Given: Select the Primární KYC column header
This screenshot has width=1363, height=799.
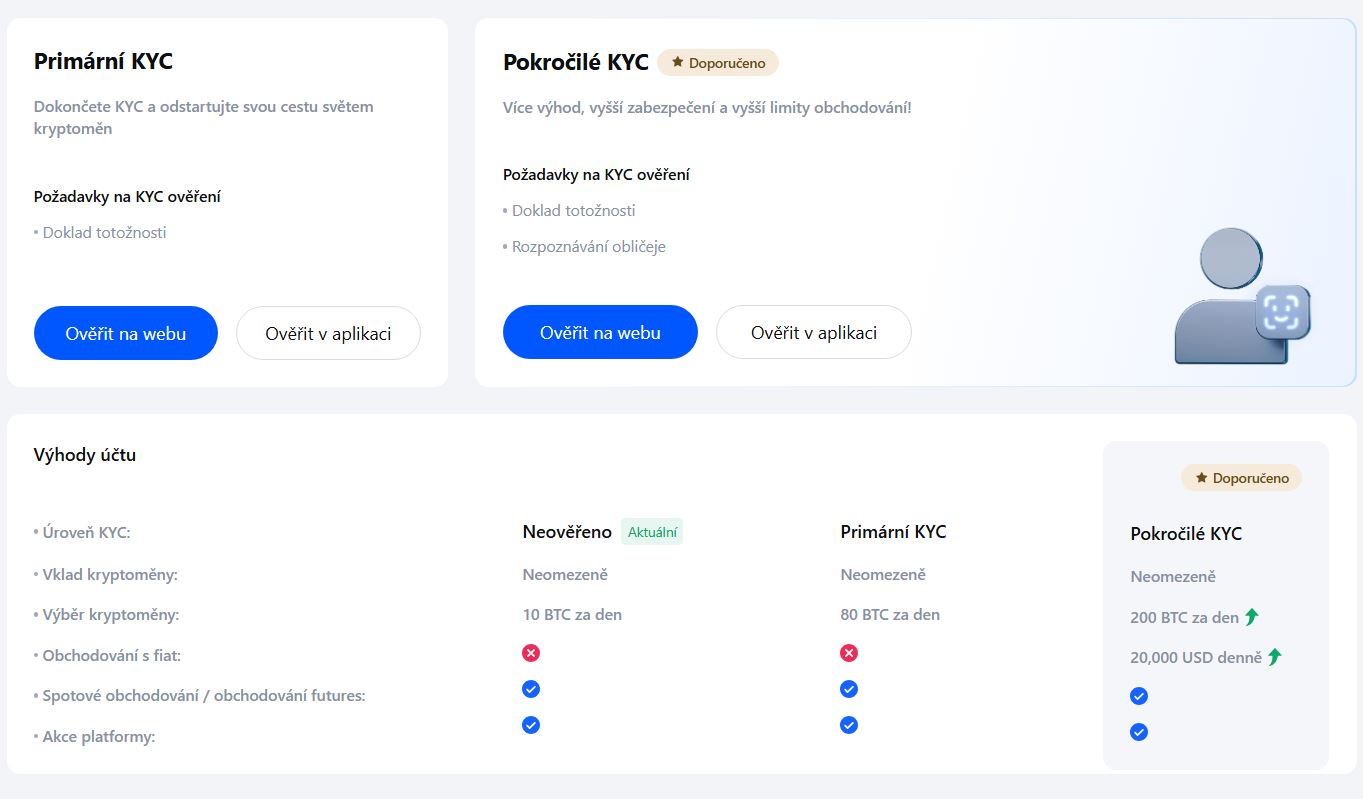Looking at the screenshot, I should click(x=893, y=531).
